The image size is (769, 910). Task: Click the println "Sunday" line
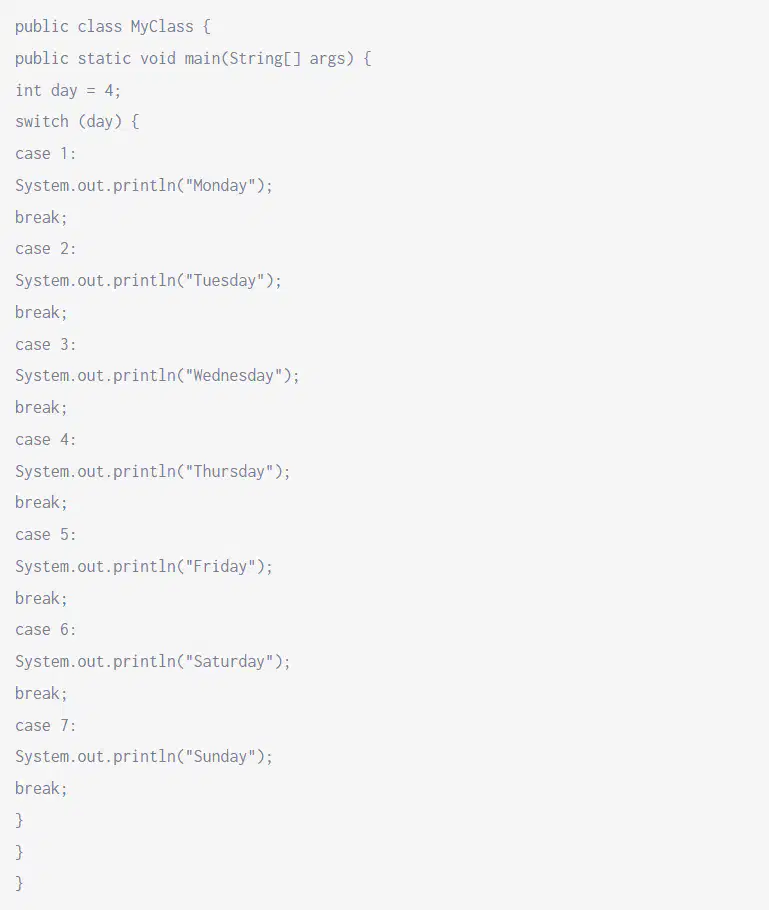coord(144,757)
